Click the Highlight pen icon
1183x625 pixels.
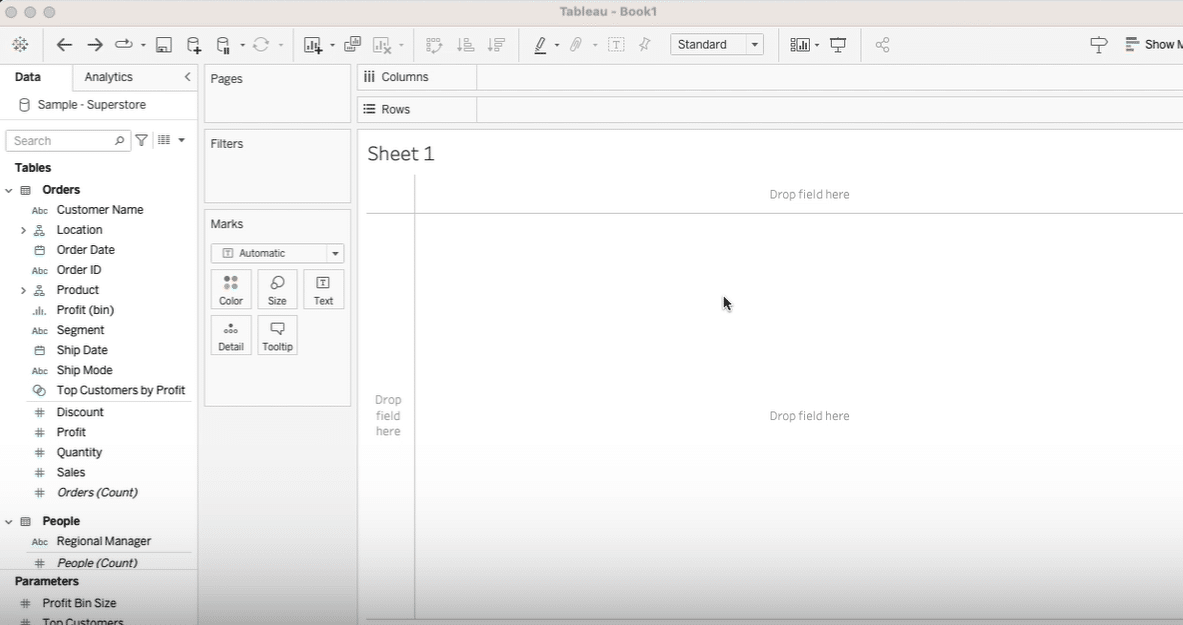click(x=540, y=45)
